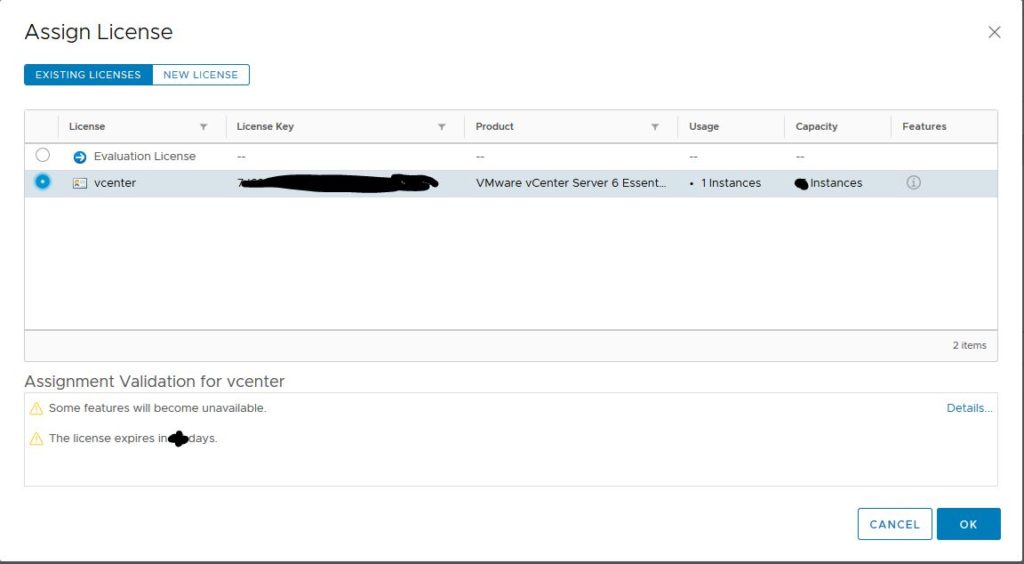Click the Features column header
Image resolution: width=1024 pixels, height=564 pixels.
(924, 127)
